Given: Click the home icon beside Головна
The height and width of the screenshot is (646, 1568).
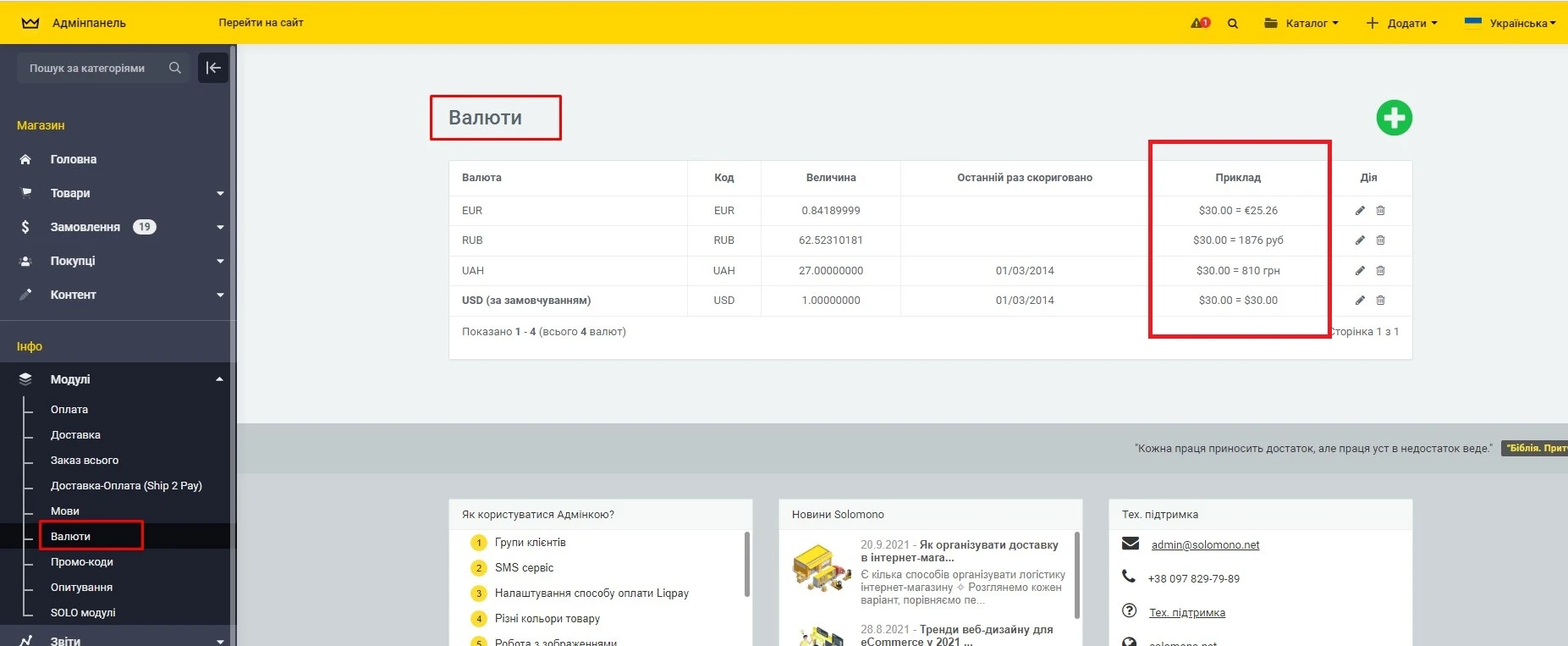Looking at the screenshot, I should tap(25, 159).
